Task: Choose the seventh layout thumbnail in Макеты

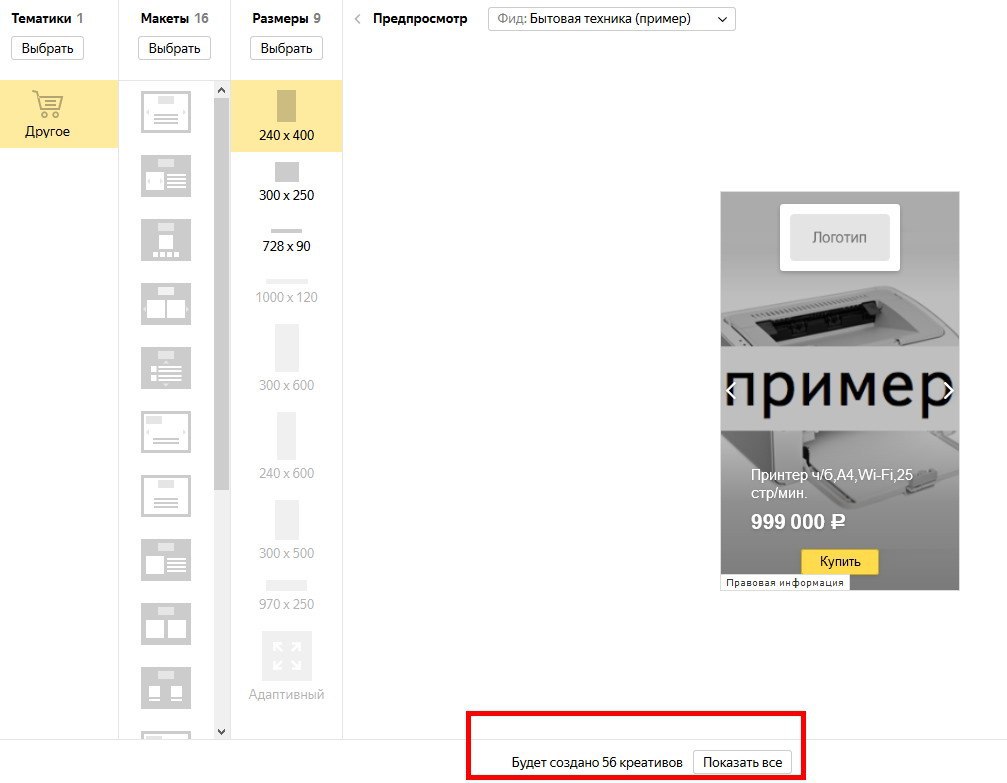Action: click(166, 496)
